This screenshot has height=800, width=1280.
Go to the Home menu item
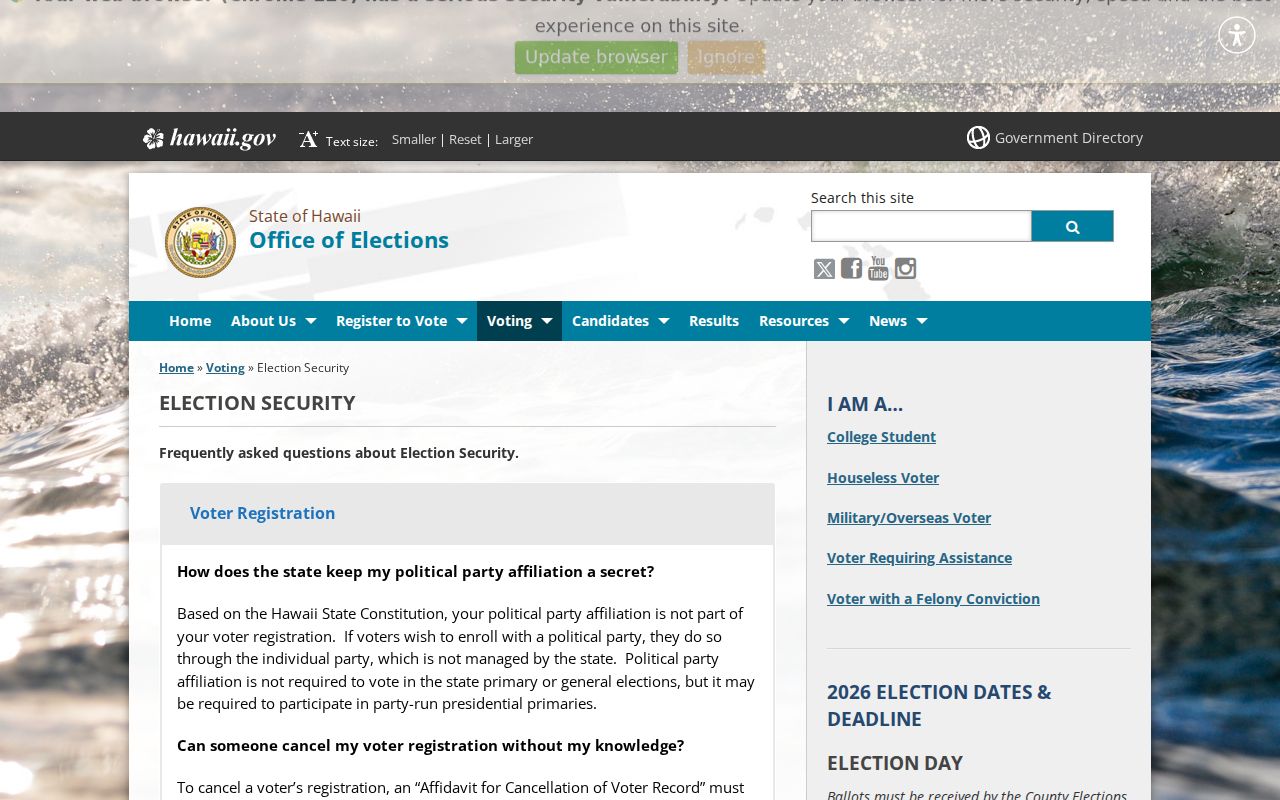[190, 321]
